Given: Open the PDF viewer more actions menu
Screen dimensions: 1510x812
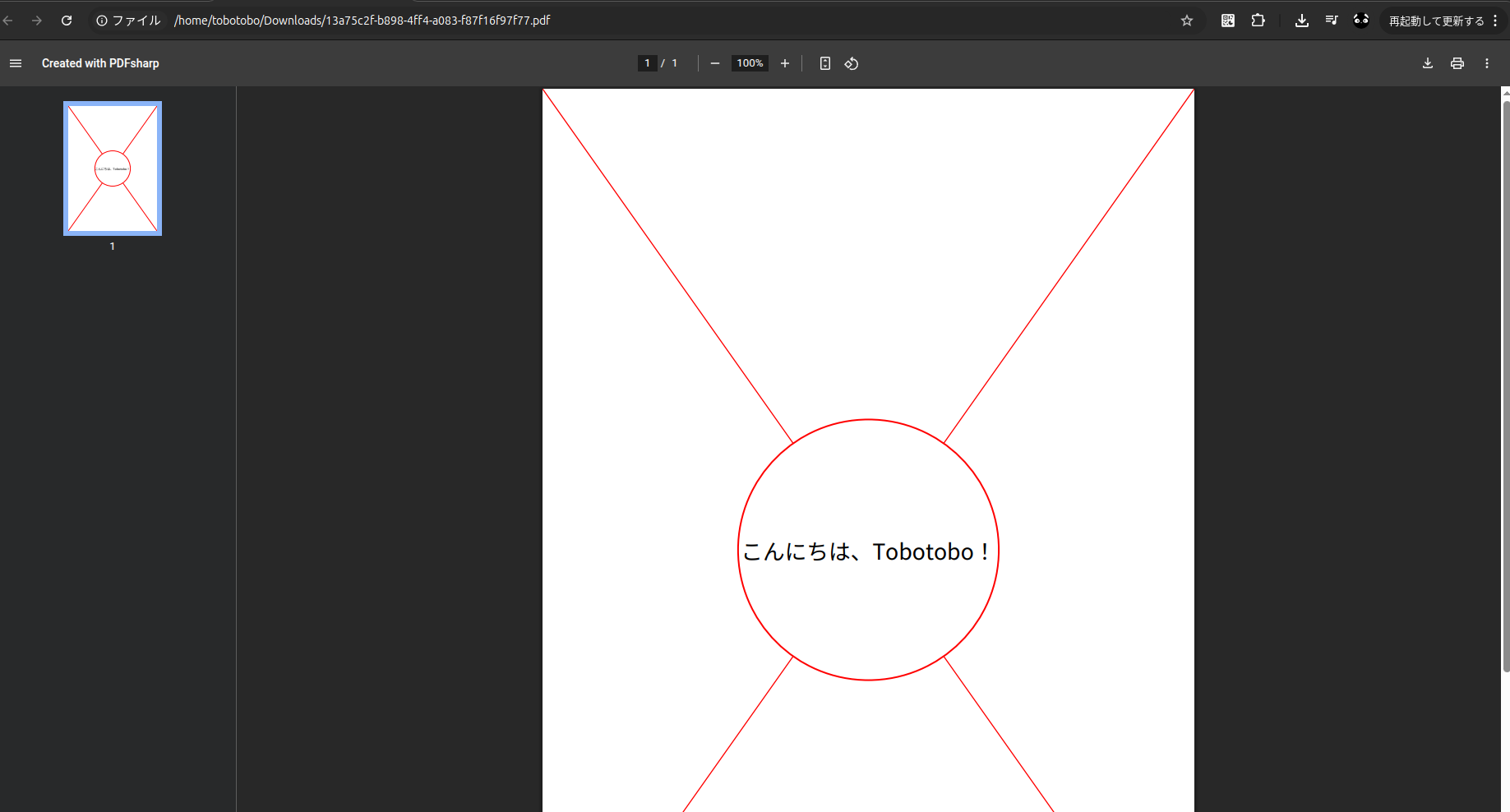Looking at the screenshot, I should 1487,63.
